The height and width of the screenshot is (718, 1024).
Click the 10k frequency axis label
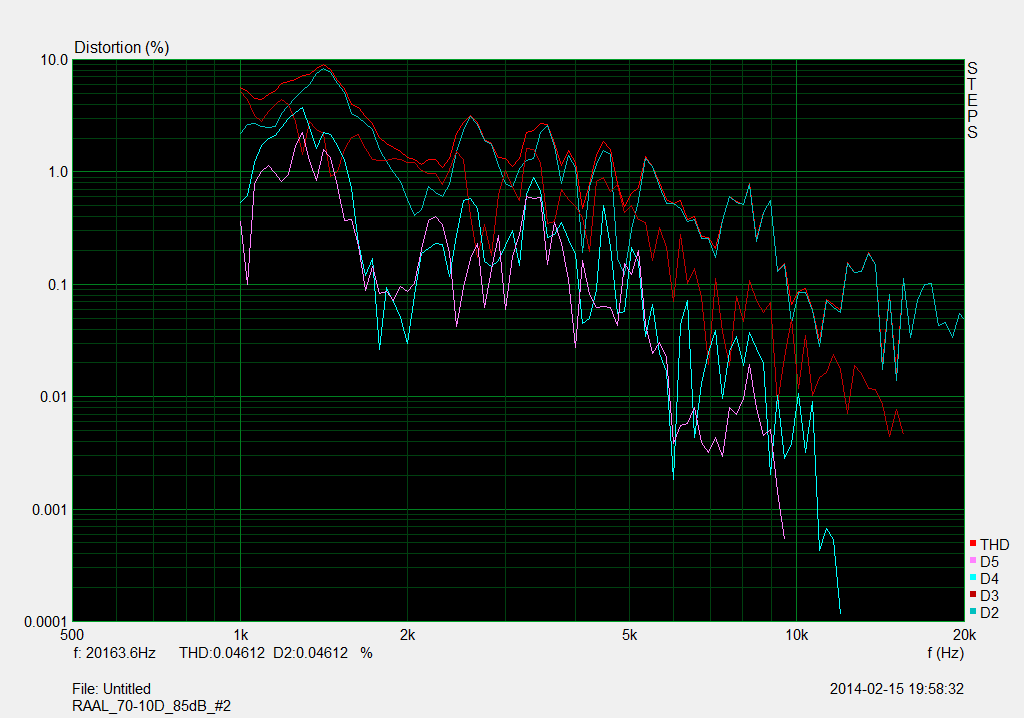(796, 635)
